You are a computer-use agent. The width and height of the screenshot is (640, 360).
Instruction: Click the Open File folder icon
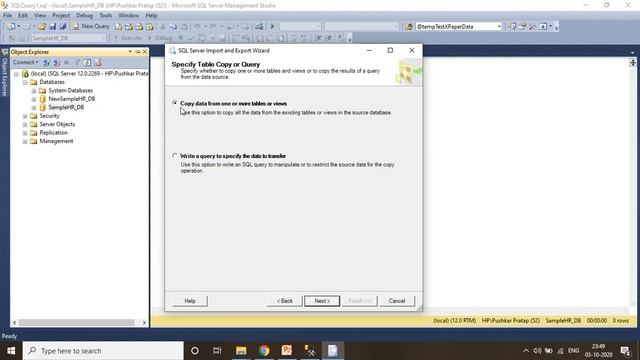(x=42, y=27)
